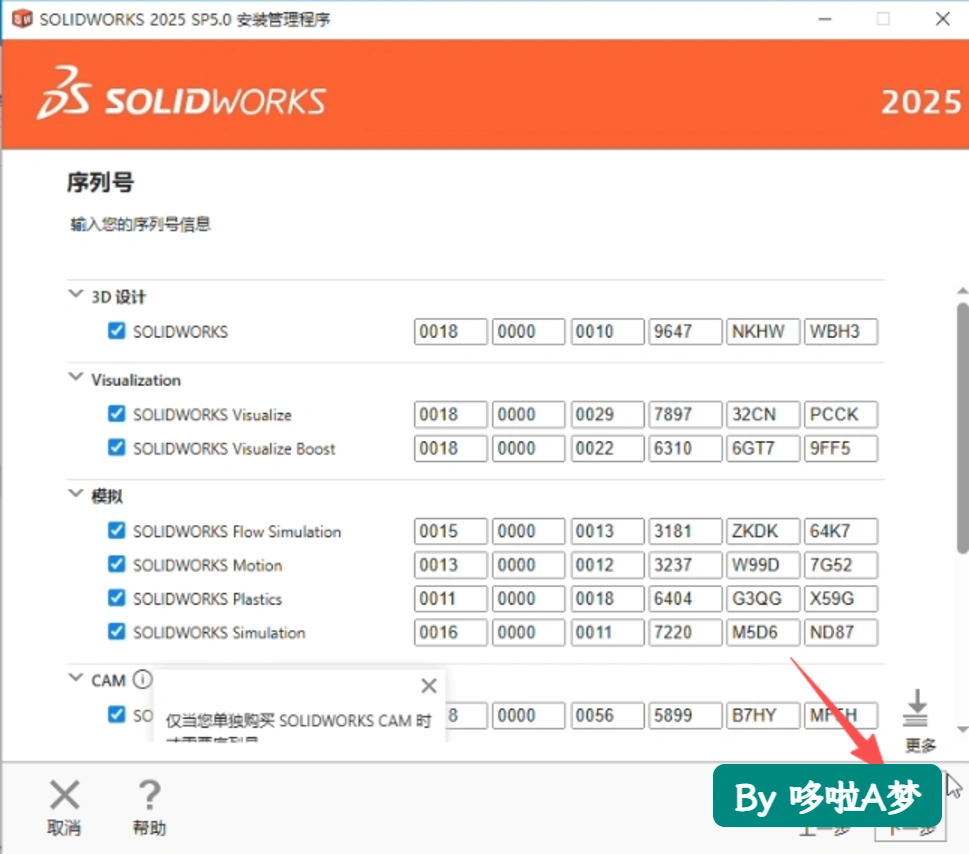Image resolution: width=969 pixels, height=854 pixels.
Task: Click the 7220 serial field for Simulation
Action: tap(685, 633)
